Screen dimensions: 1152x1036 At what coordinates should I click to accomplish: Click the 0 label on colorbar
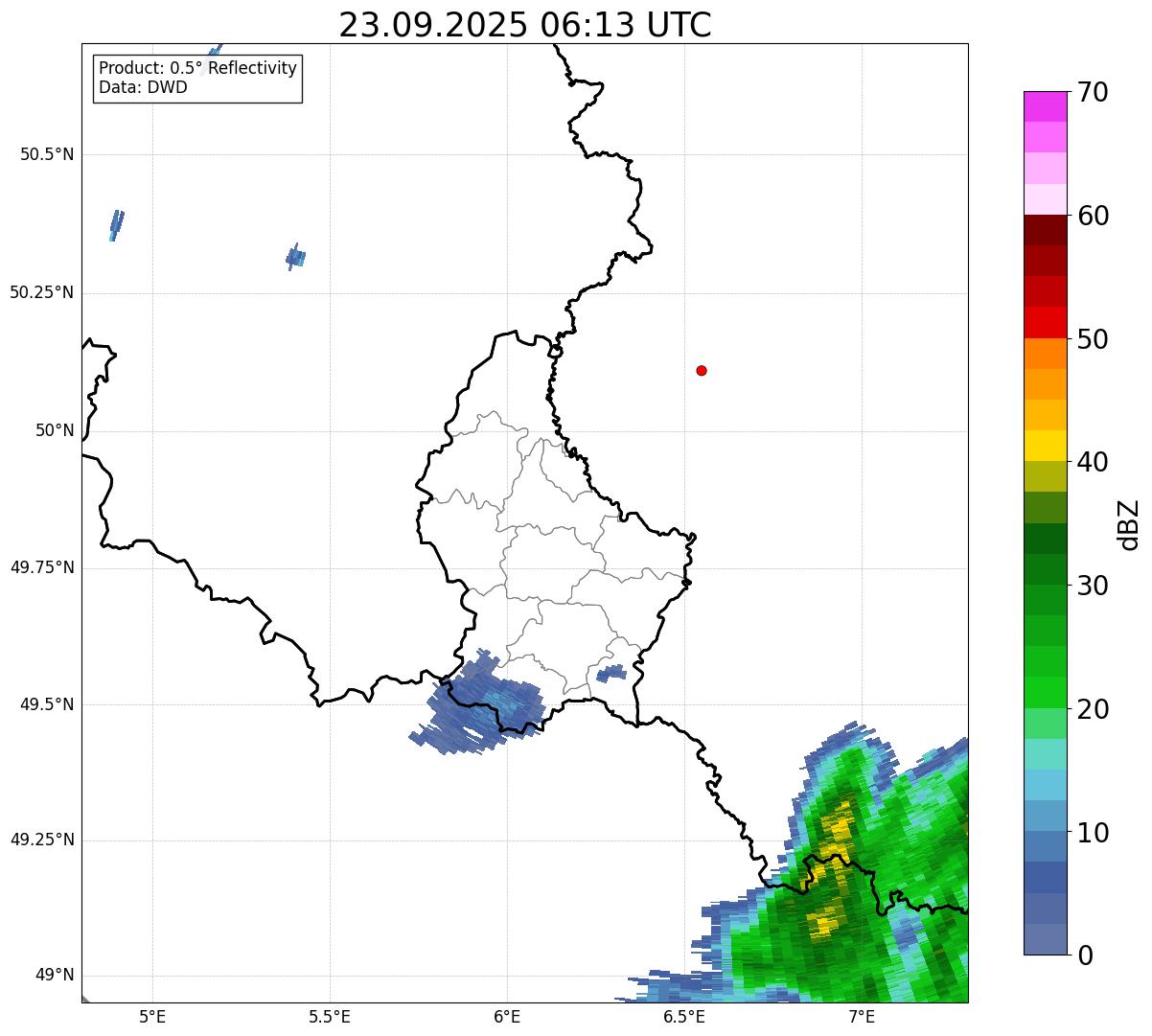point(1086,955)
